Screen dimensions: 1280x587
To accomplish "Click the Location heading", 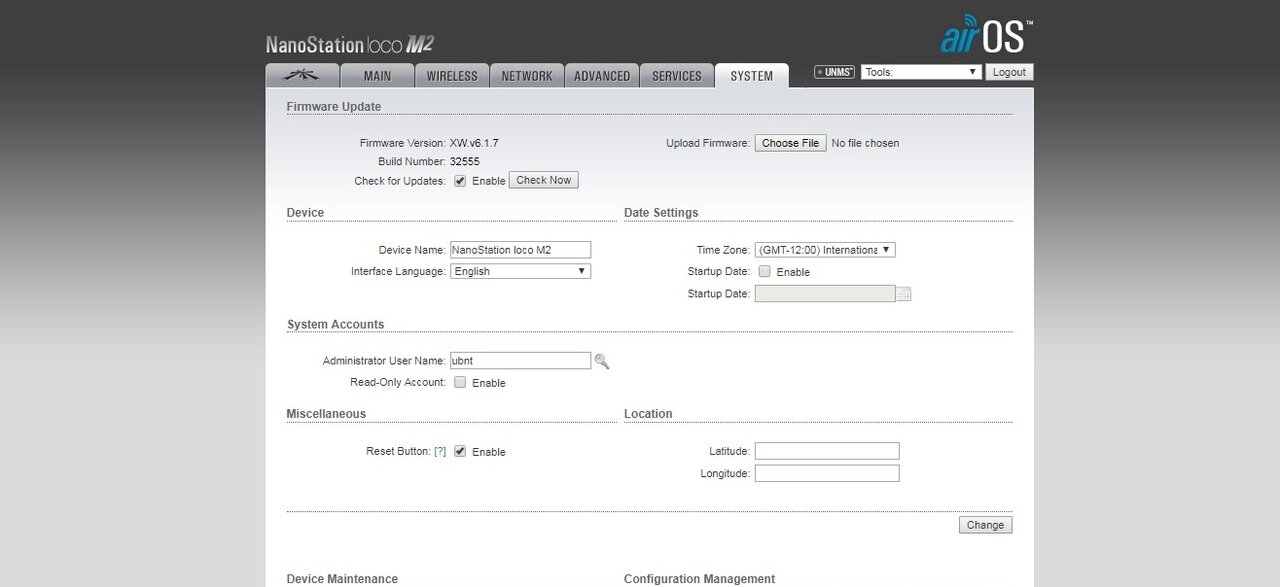I will 648,414.
